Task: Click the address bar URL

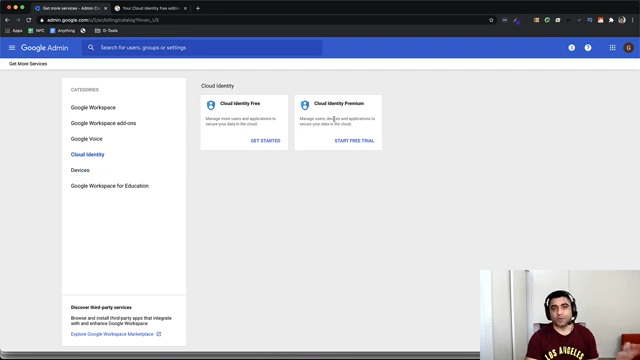Action: [103, 20]
